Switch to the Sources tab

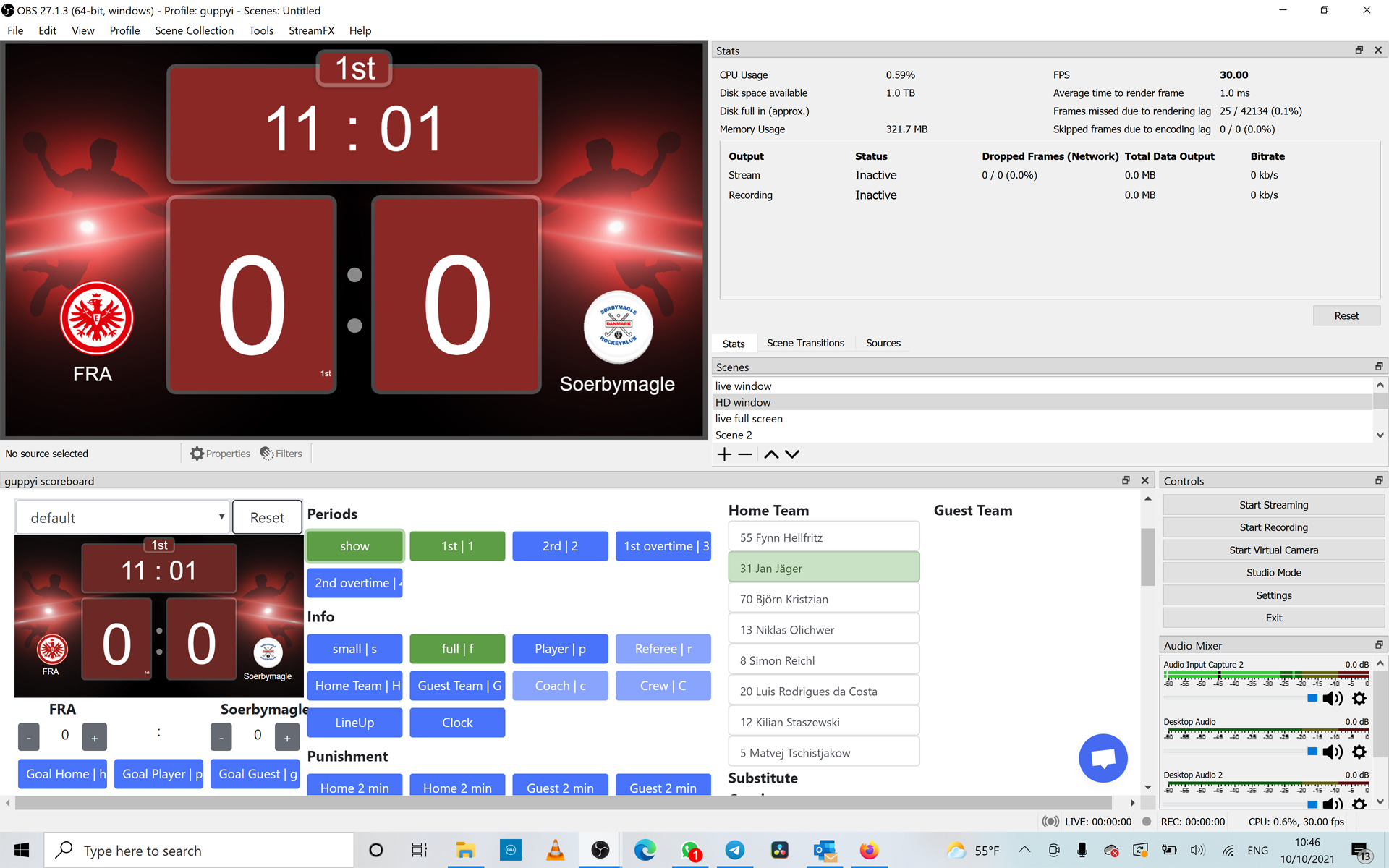[882, 343]
